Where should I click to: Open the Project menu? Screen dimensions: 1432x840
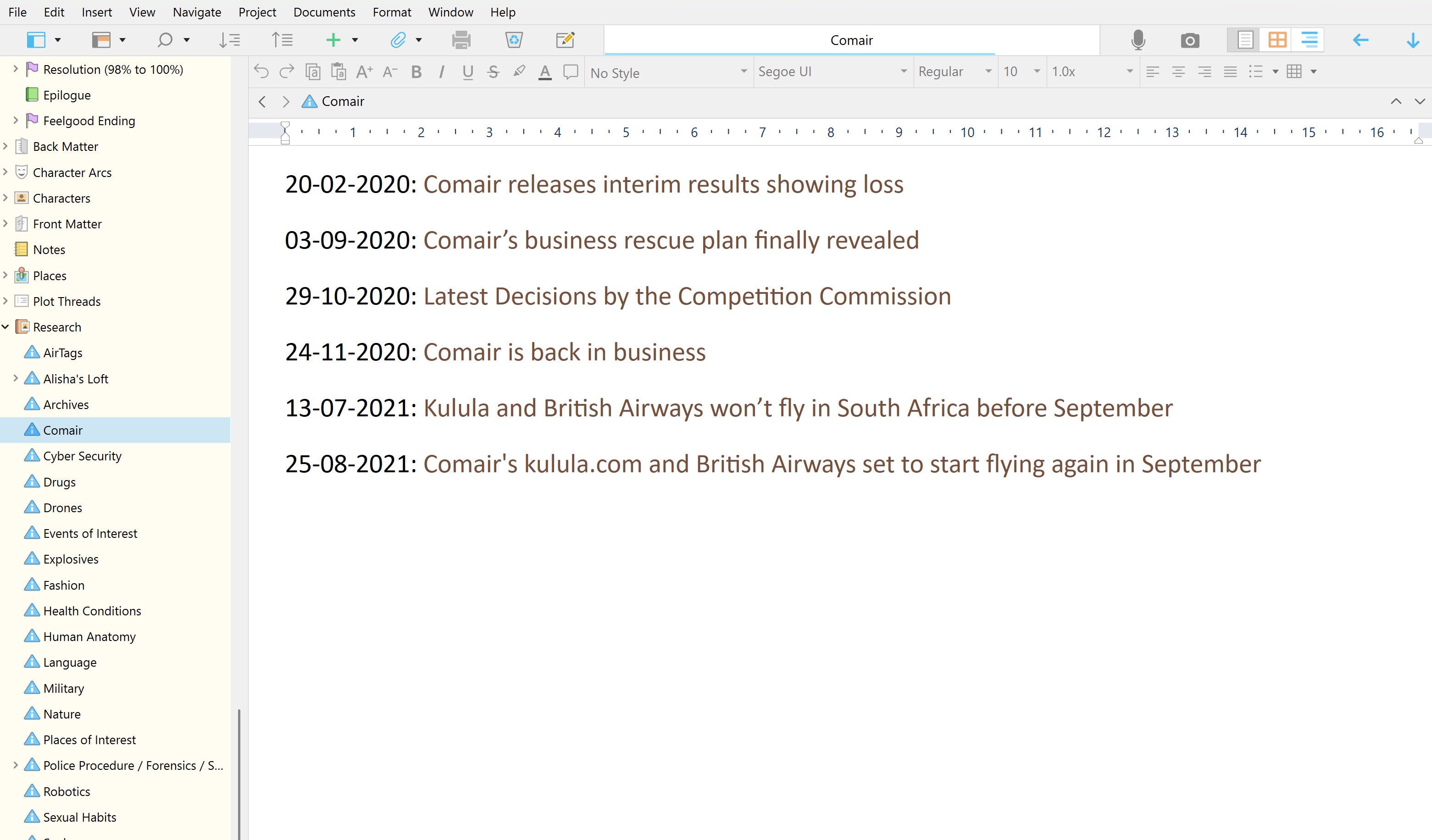tap(257, 12)
